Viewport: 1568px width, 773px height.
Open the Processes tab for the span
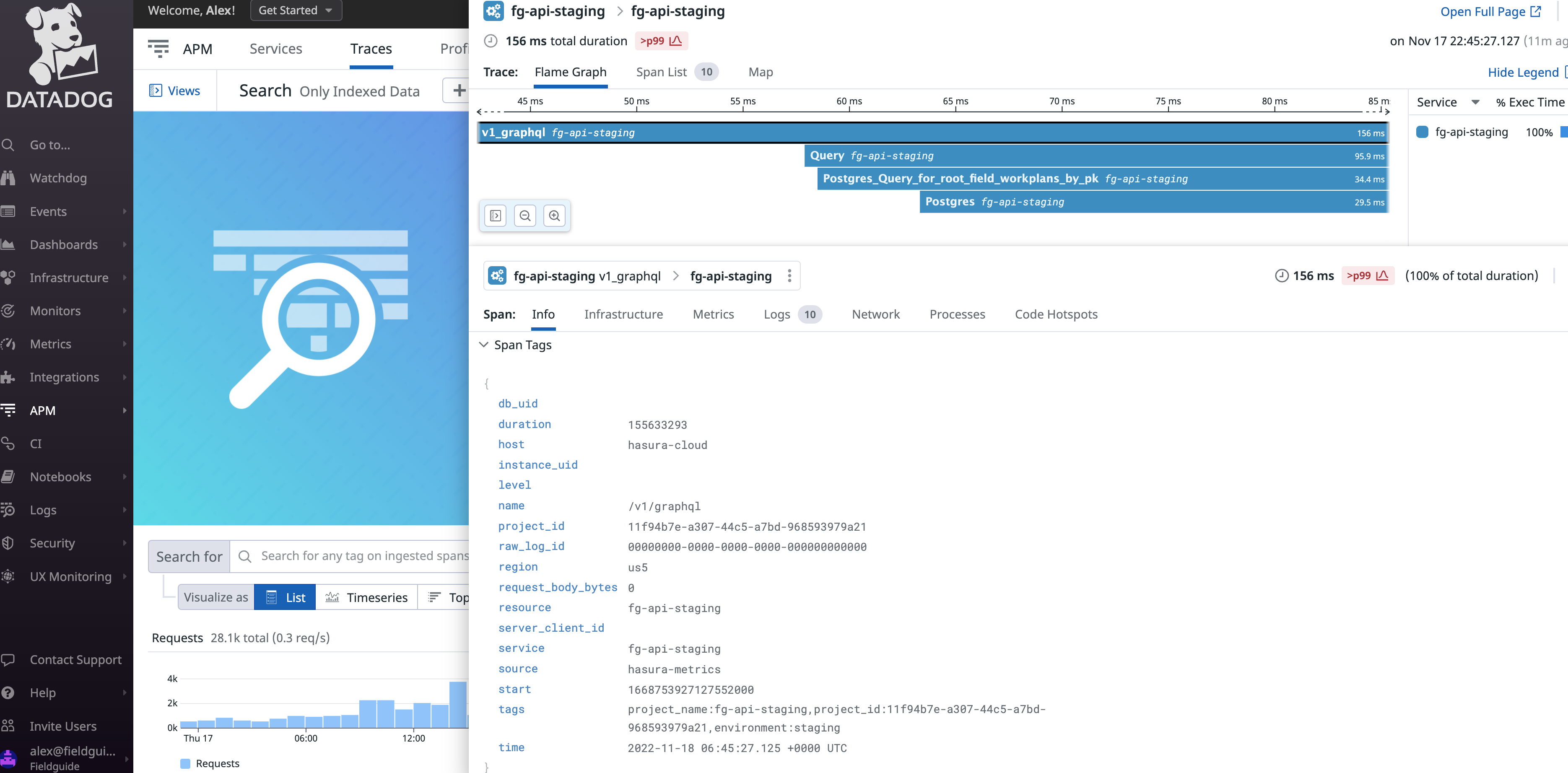point(958,314)
